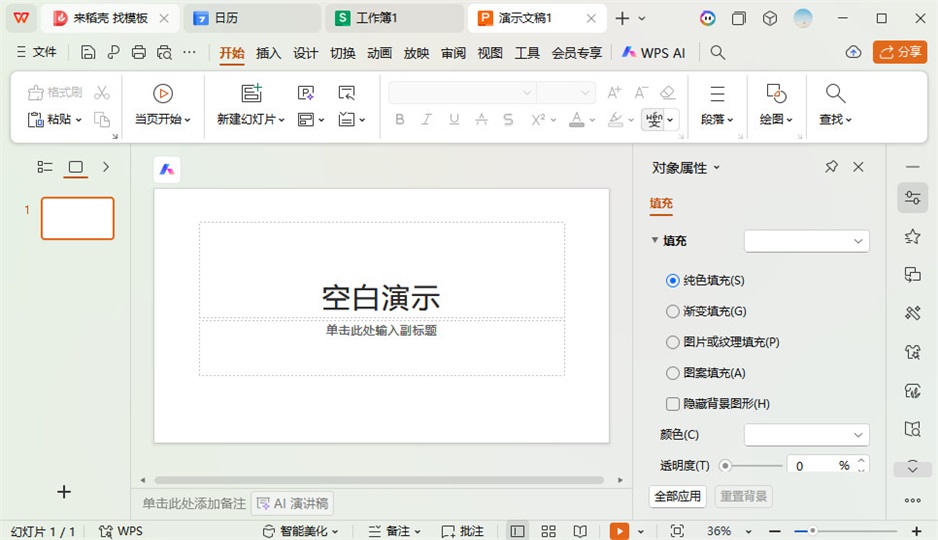Choose the Gradient fill option
938x540 pixels.
tap(673, 312)
